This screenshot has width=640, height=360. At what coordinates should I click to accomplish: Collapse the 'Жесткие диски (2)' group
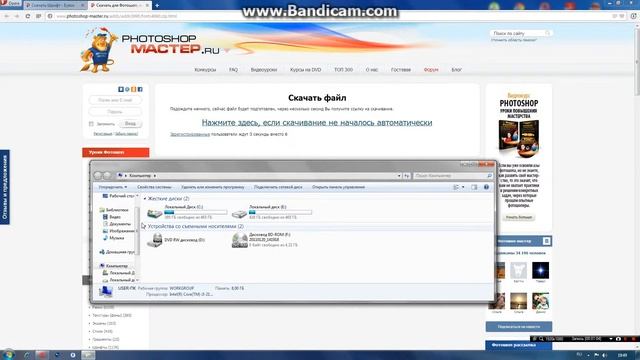pos(145,198)
